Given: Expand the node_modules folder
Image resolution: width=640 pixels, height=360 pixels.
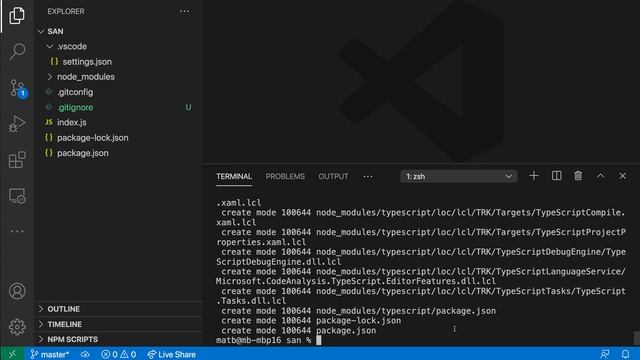Looking at the screenshot, I should tap(49, 77).
